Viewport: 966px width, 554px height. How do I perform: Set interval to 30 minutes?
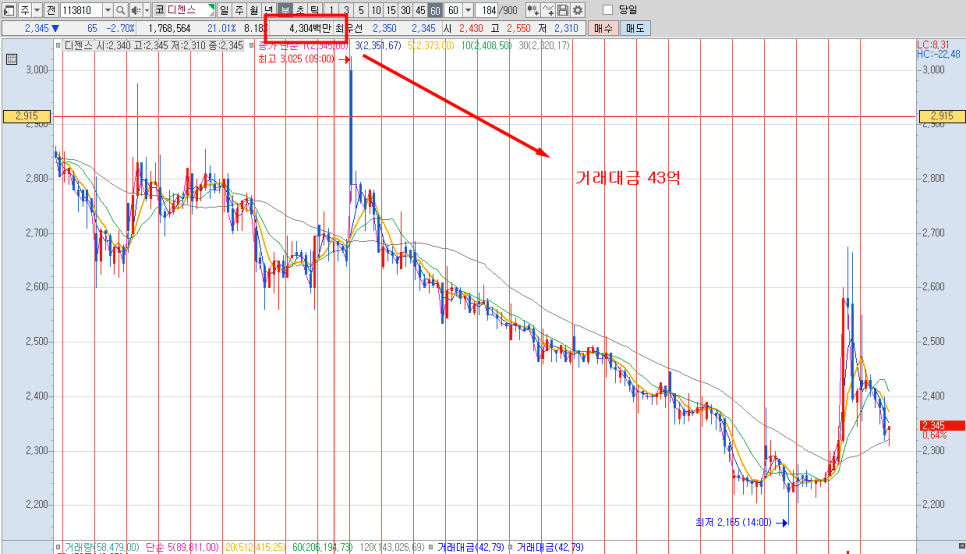click(x=405, y=10)
